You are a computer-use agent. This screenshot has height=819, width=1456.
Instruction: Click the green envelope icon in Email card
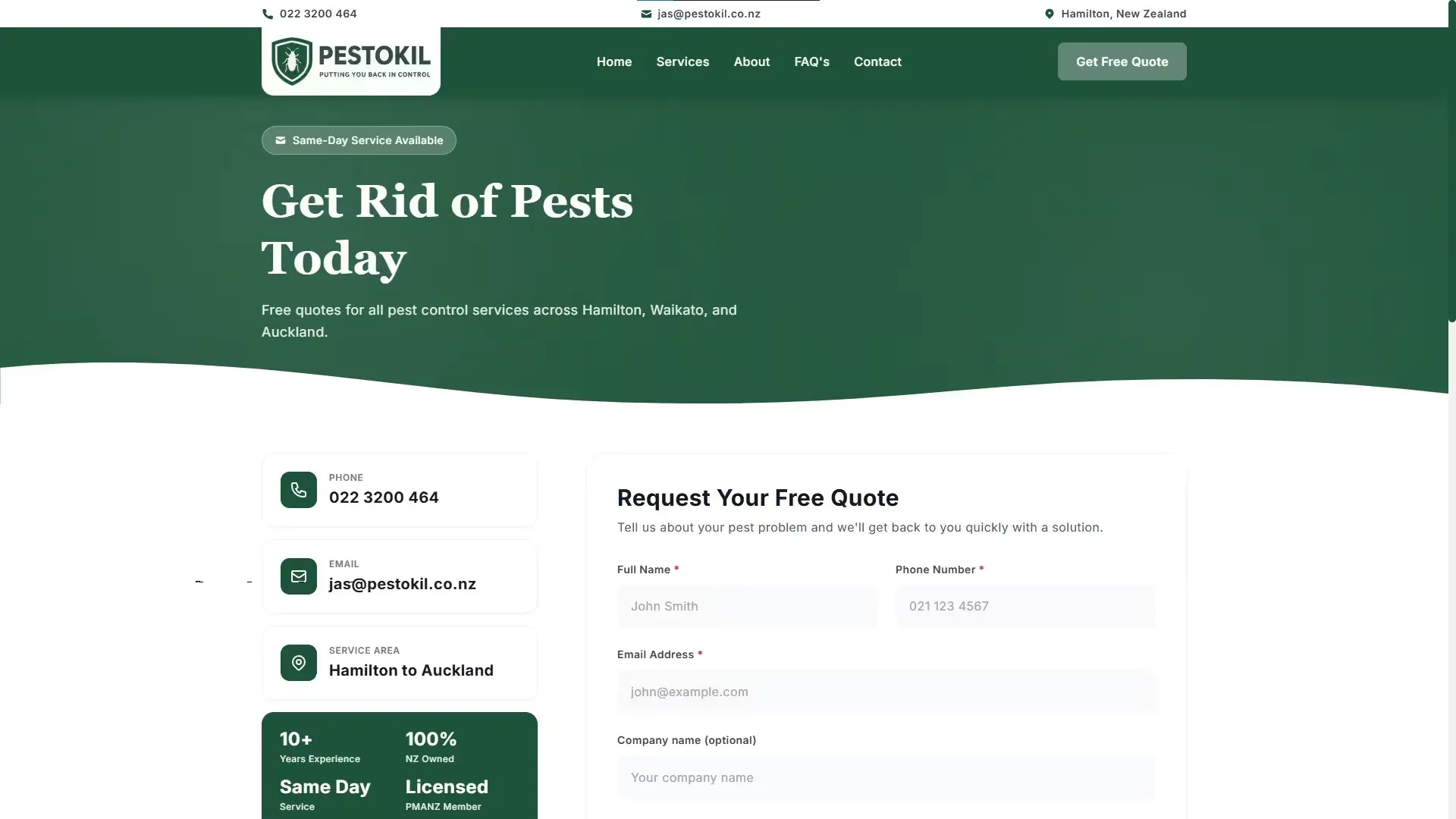point(299,576)
